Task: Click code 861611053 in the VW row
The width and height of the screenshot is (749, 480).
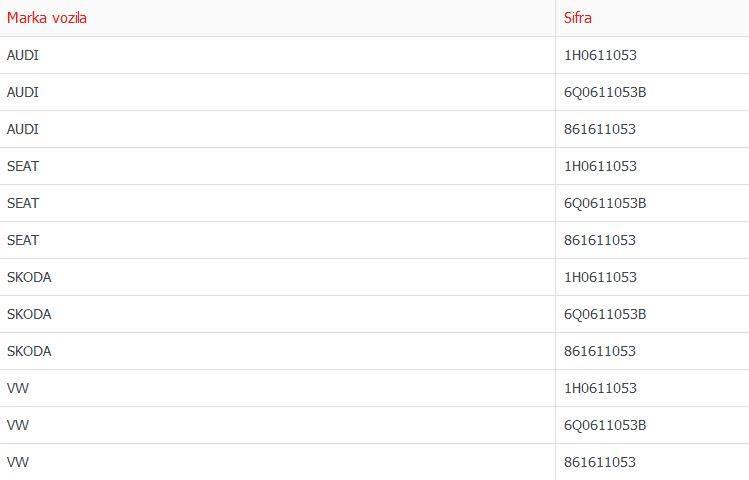Action: [x=600, y=462]
